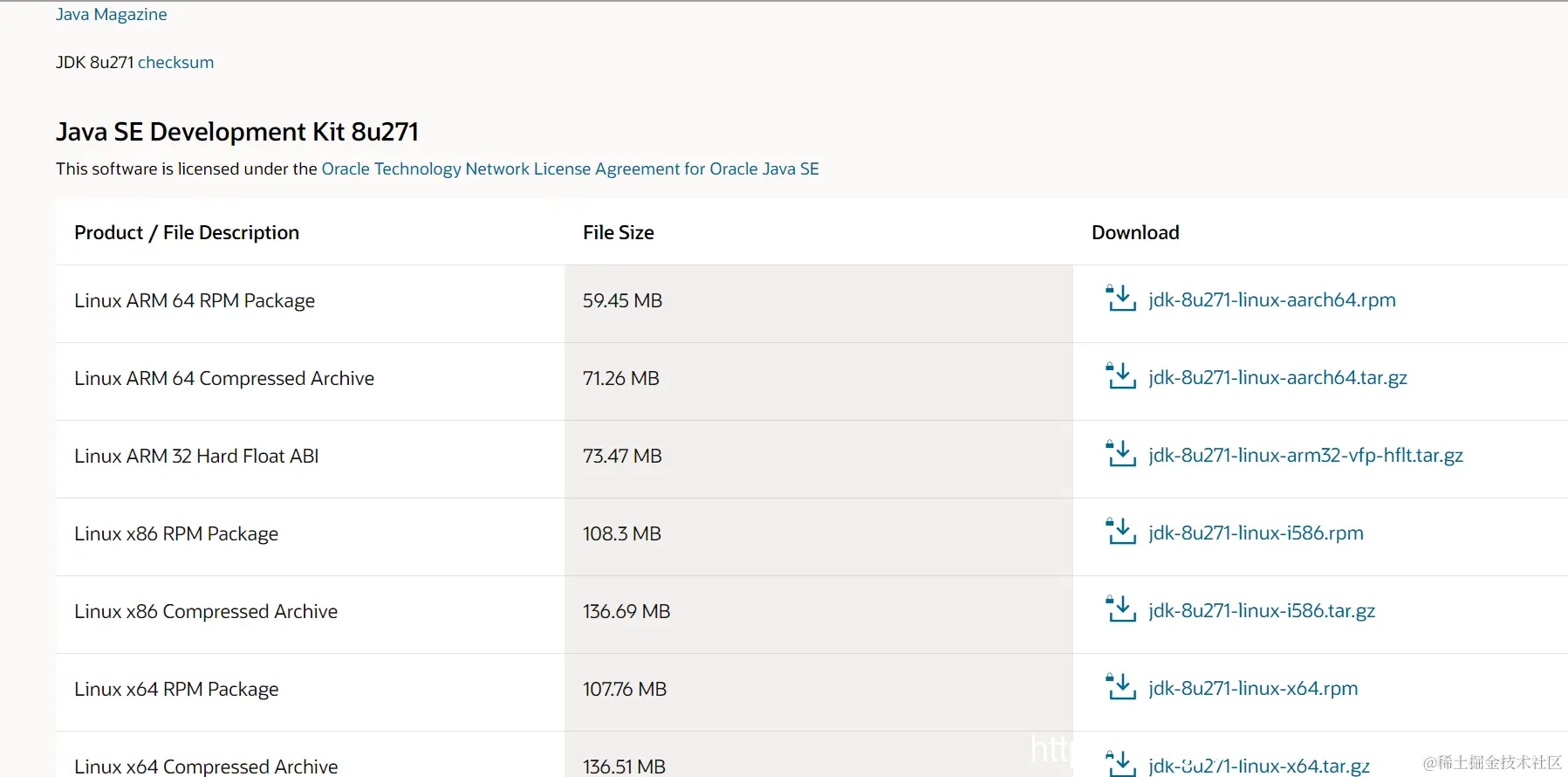Select Linux x64 RPM Package text
1568x777 pixels.
[x=176, y=689]
